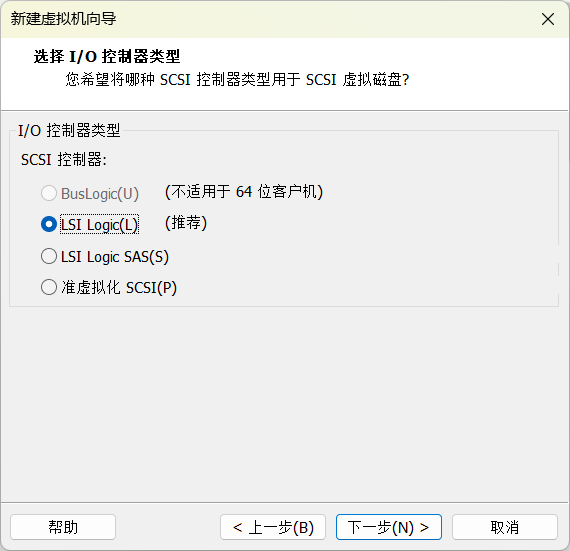Click the (不适用于 64 位客户机) note

pos(244,192)
